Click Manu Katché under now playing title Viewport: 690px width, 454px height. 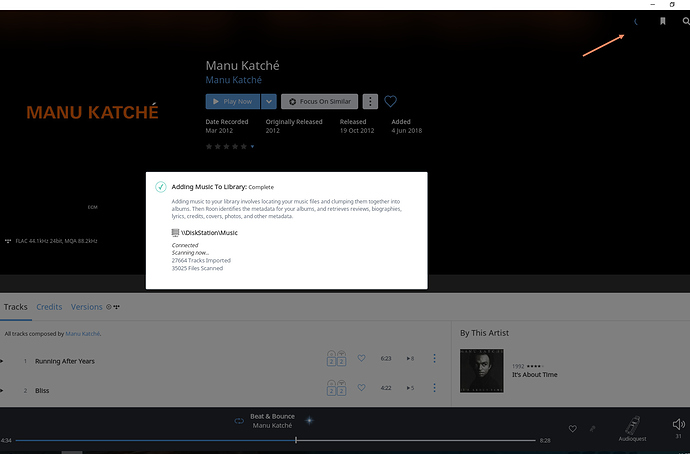pyautogui.click(x=272, y=426)
